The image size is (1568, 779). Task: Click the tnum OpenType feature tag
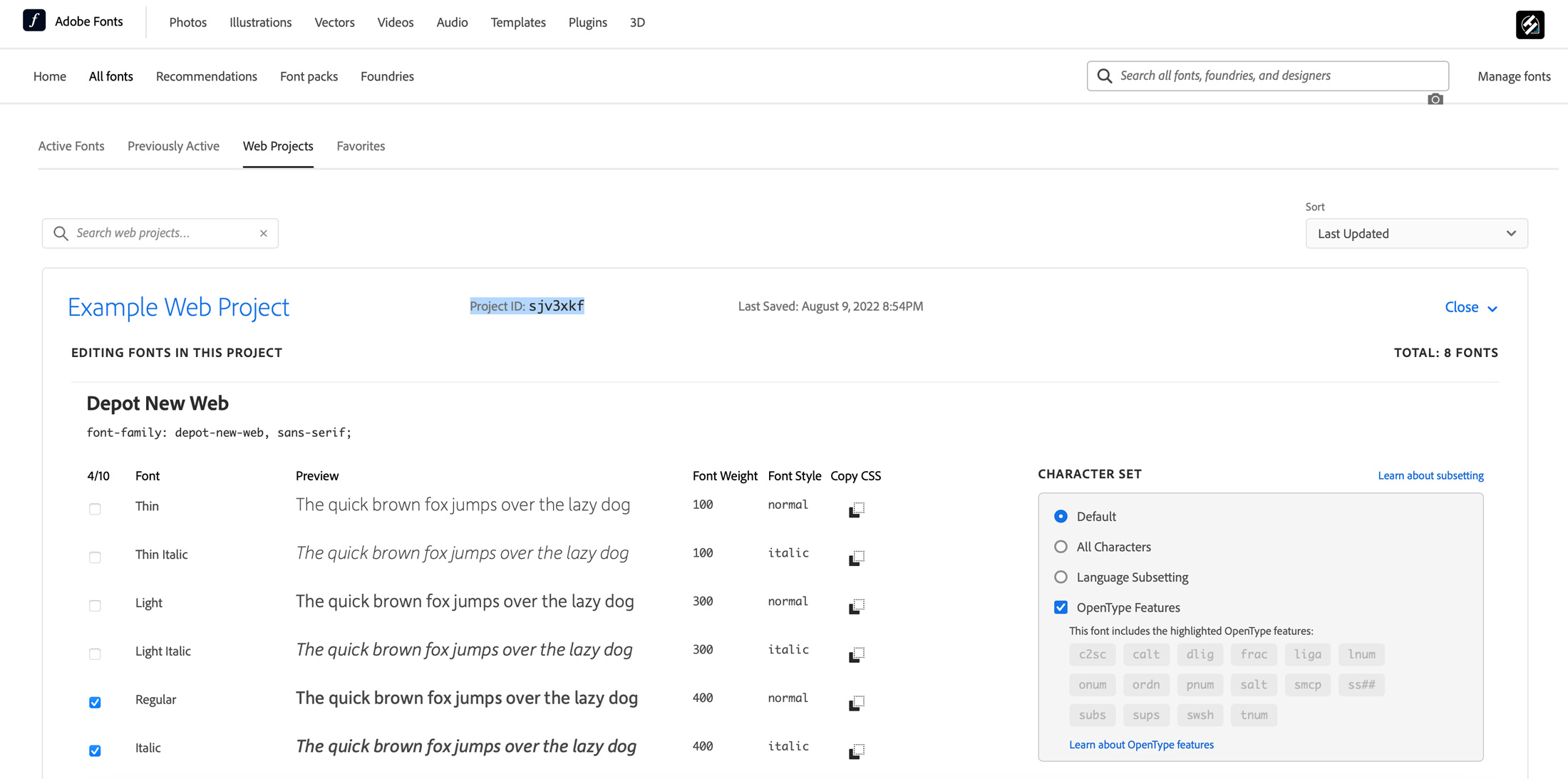(1254, 715)
